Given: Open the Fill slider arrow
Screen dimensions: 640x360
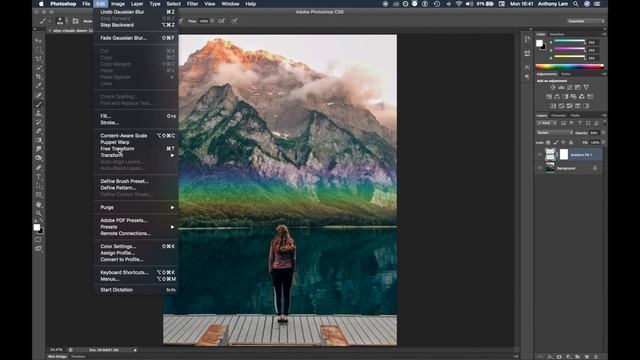Looking at the screenshot, I should [603, 142].
